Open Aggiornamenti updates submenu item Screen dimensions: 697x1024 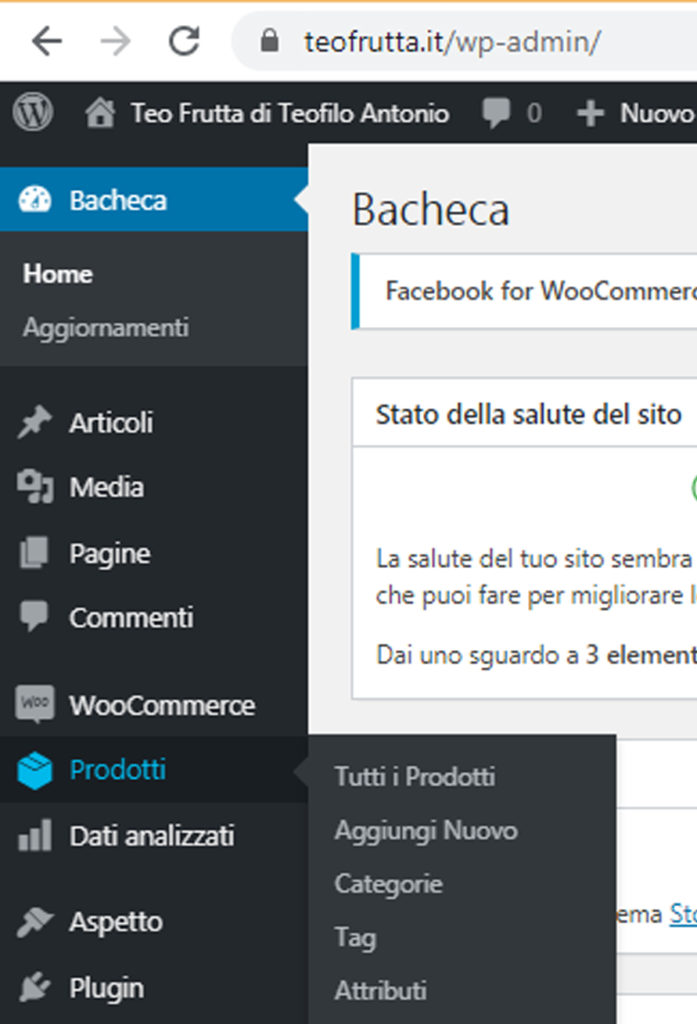106,327
